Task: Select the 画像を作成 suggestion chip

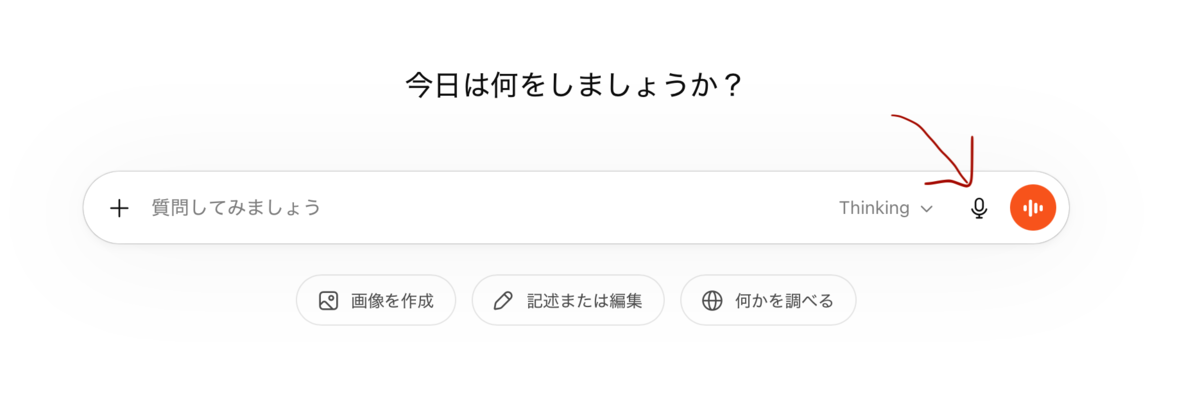Action: [x=376, y=300]
